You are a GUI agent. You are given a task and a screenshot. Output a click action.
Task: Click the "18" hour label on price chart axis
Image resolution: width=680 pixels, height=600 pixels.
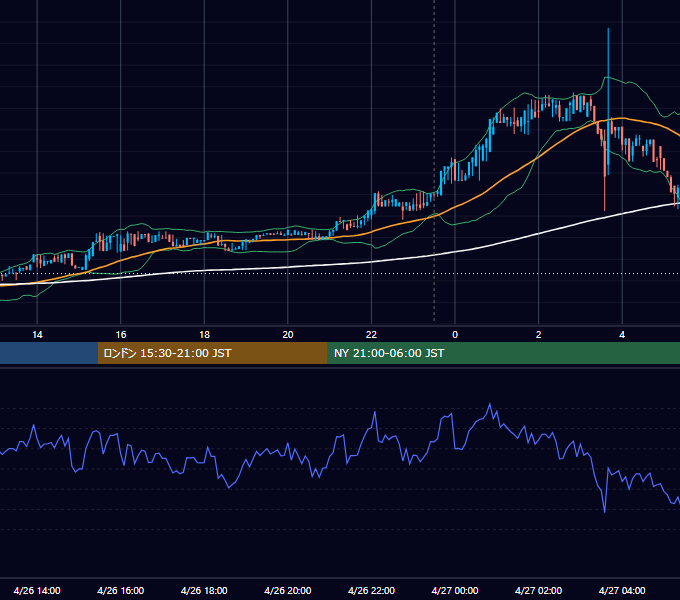coord(204,335)
